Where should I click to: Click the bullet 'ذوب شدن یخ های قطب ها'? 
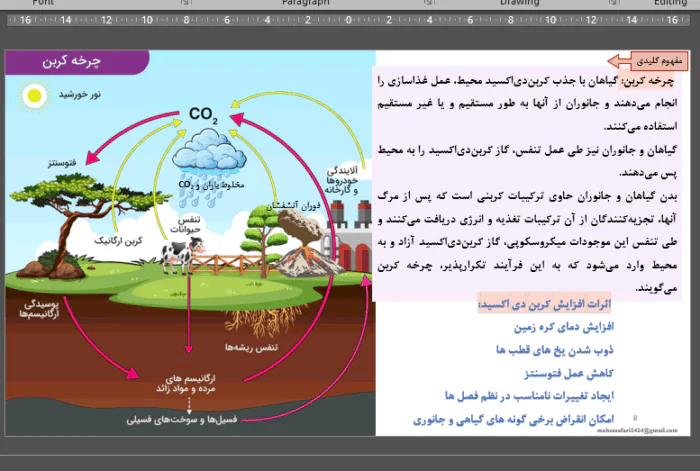[x=555, y=350]
